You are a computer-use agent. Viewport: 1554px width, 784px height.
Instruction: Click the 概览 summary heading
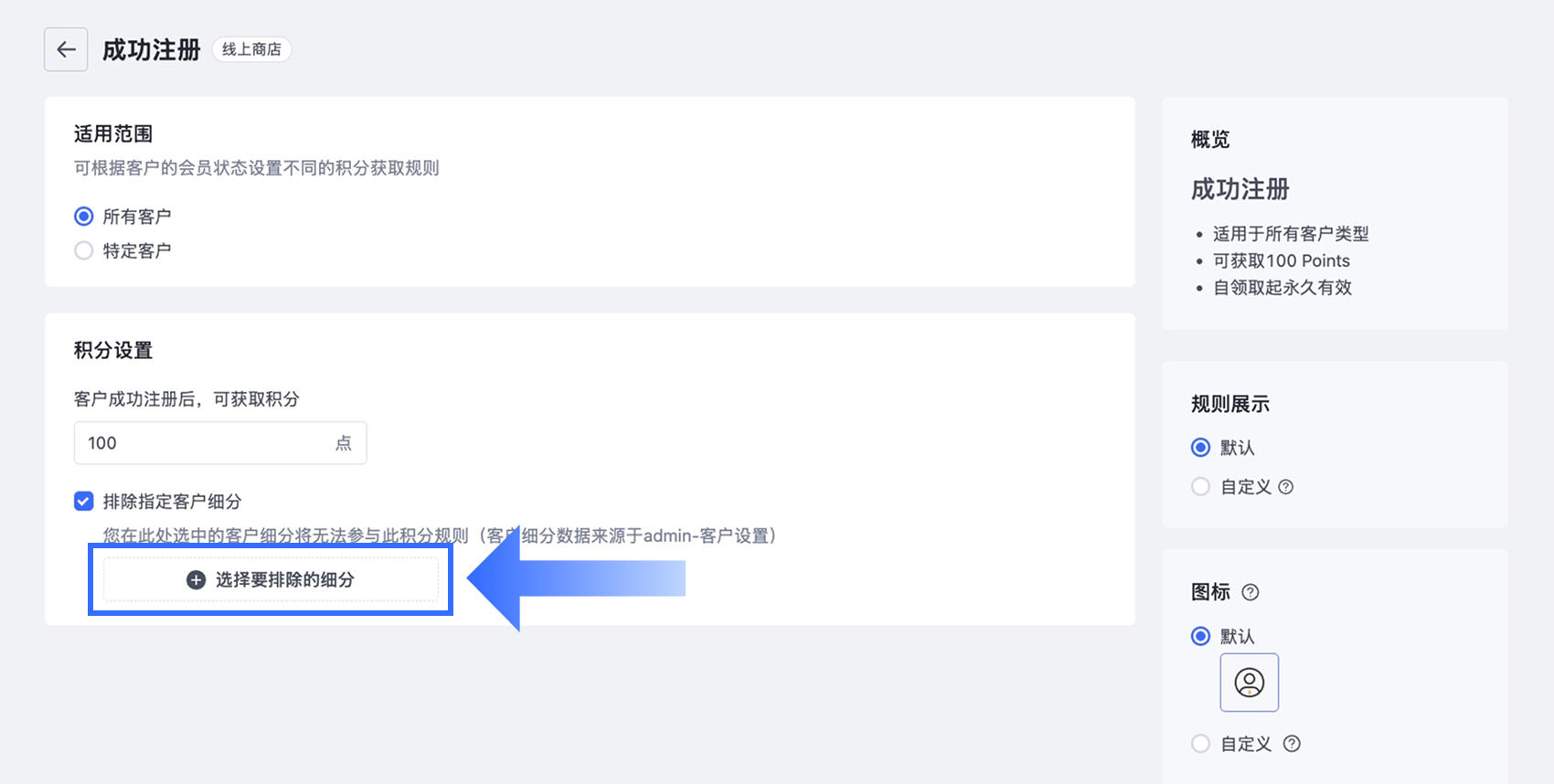1210,140
